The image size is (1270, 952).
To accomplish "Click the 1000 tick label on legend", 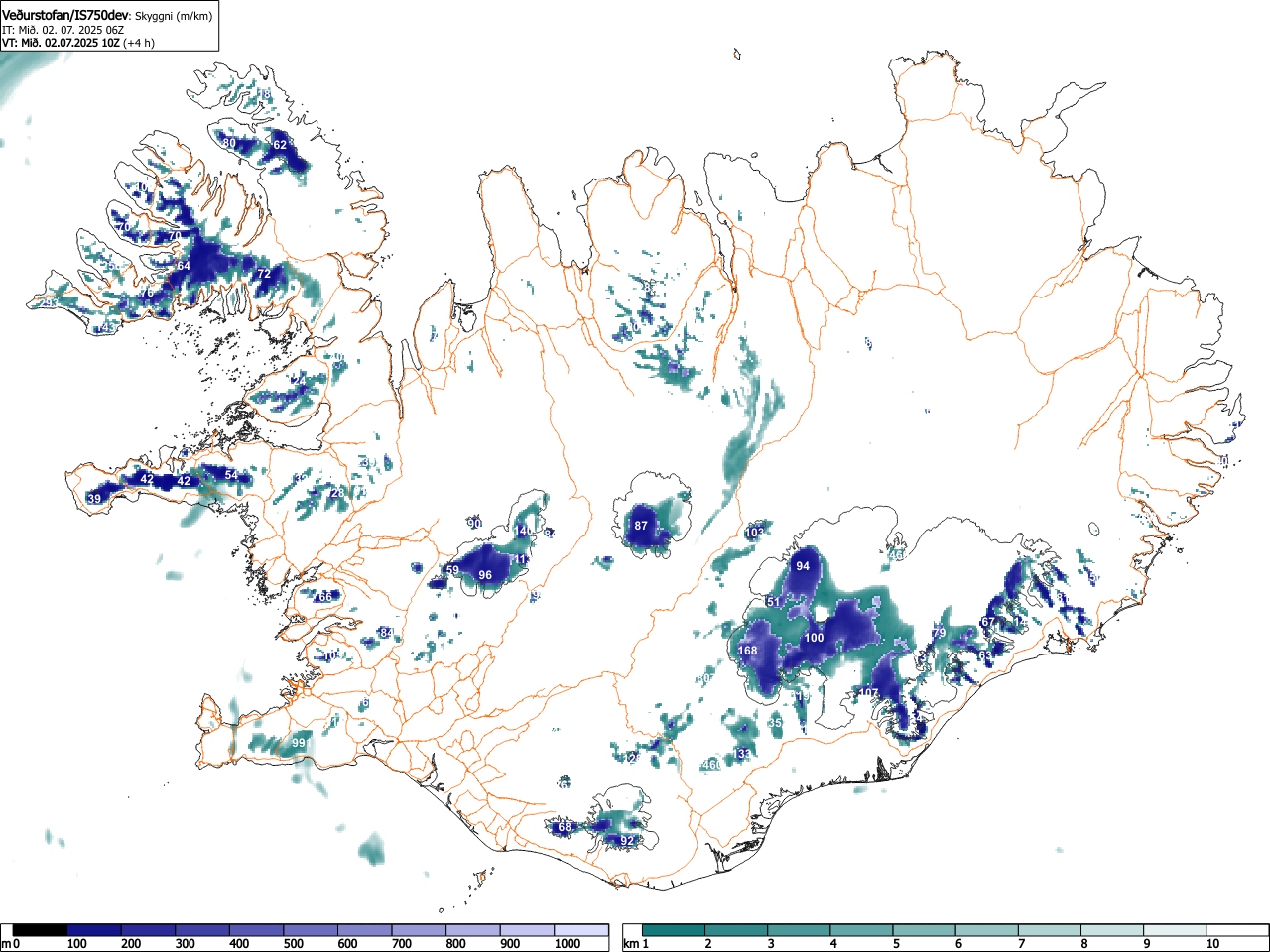I will click(x=568, y=944).
